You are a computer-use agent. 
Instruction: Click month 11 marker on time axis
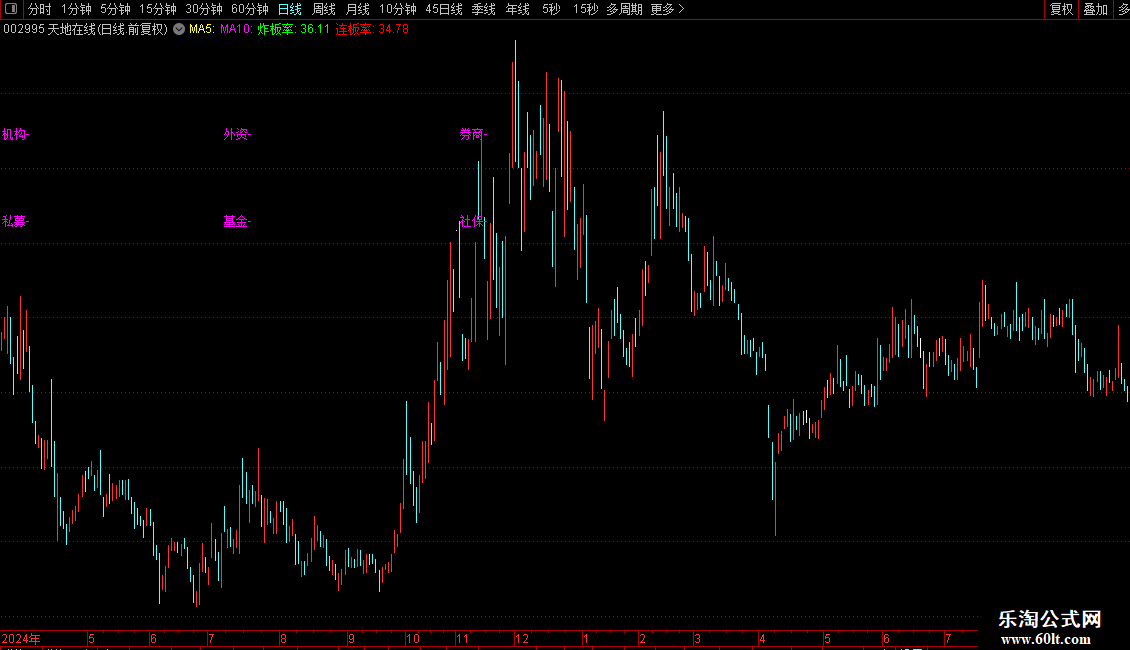click(x=462, y=638)
